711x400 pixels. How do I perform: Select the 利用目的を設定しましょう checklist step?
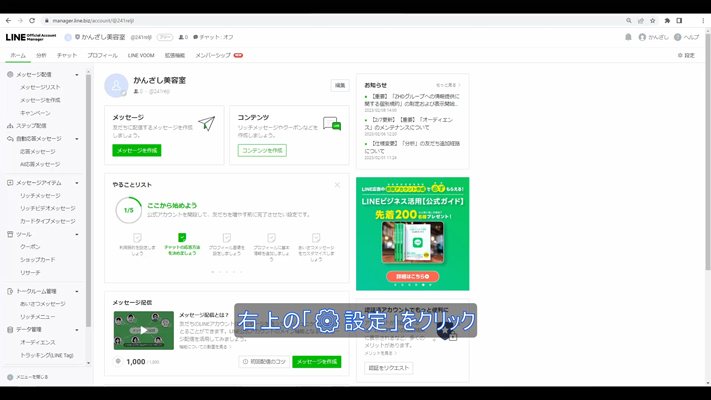click(137, 244)
